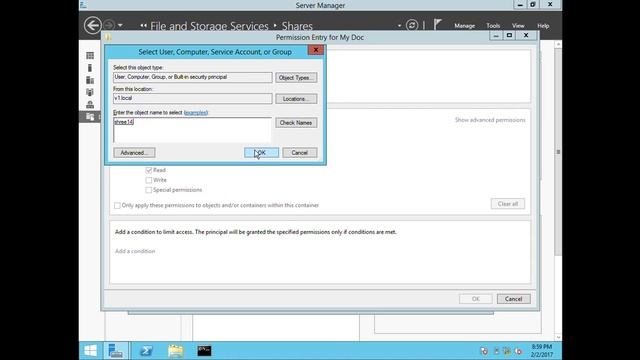
Task: Click Add a condition link
Action: [135, 251]
